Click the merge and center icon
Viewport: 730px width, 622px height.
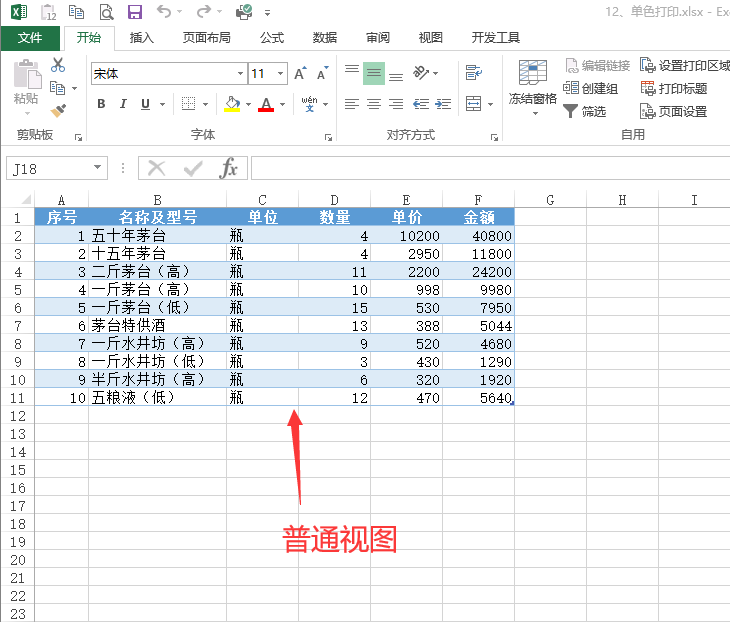[474, 104]
